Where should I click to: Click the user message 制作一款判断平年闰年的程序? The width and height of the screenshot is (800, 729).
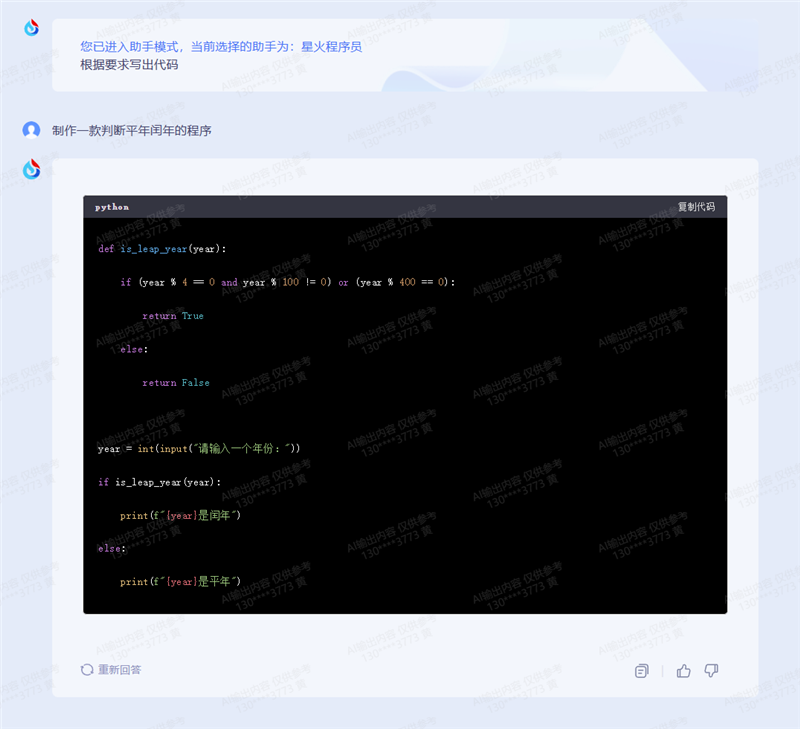pyautogui.click(x=132, y=131)
